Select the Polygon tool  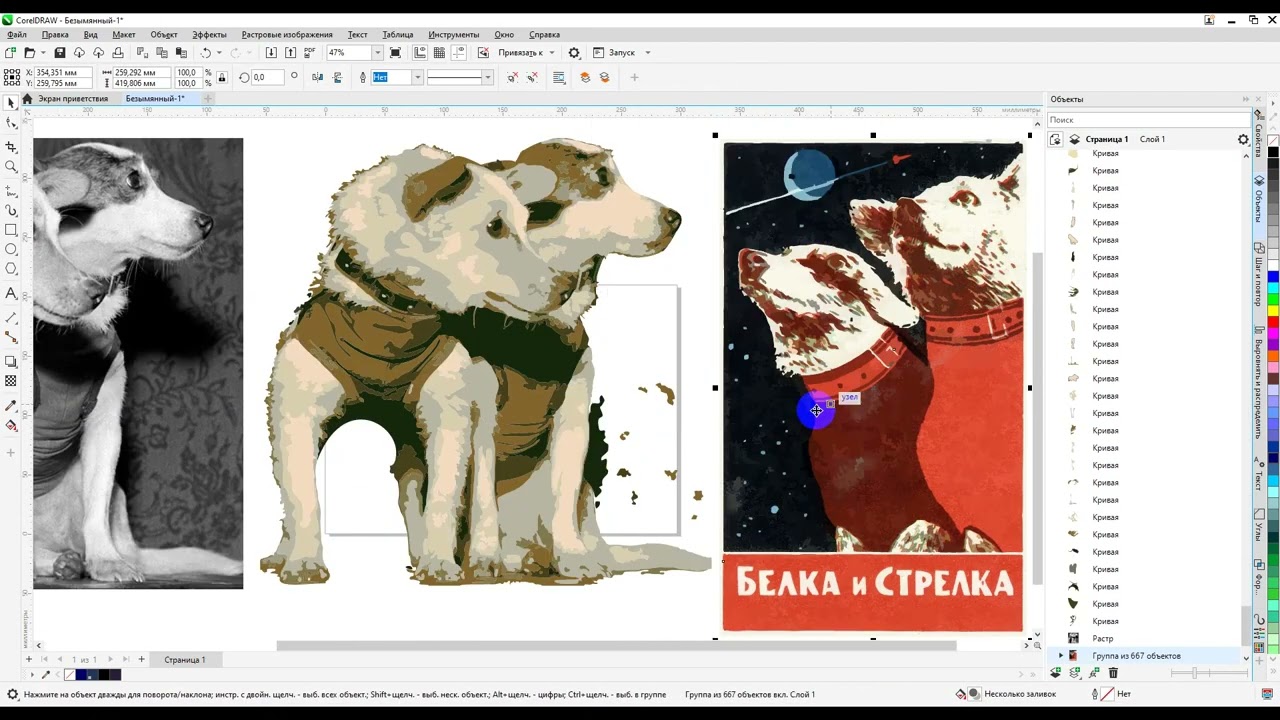pos(11,269)
